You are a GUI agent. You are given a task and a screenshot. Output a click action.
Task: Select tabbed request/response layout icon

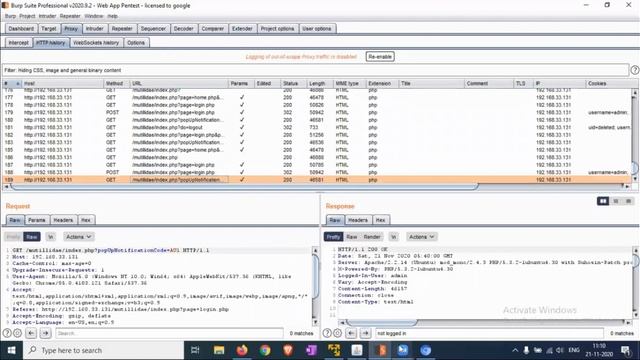point(629,201)
